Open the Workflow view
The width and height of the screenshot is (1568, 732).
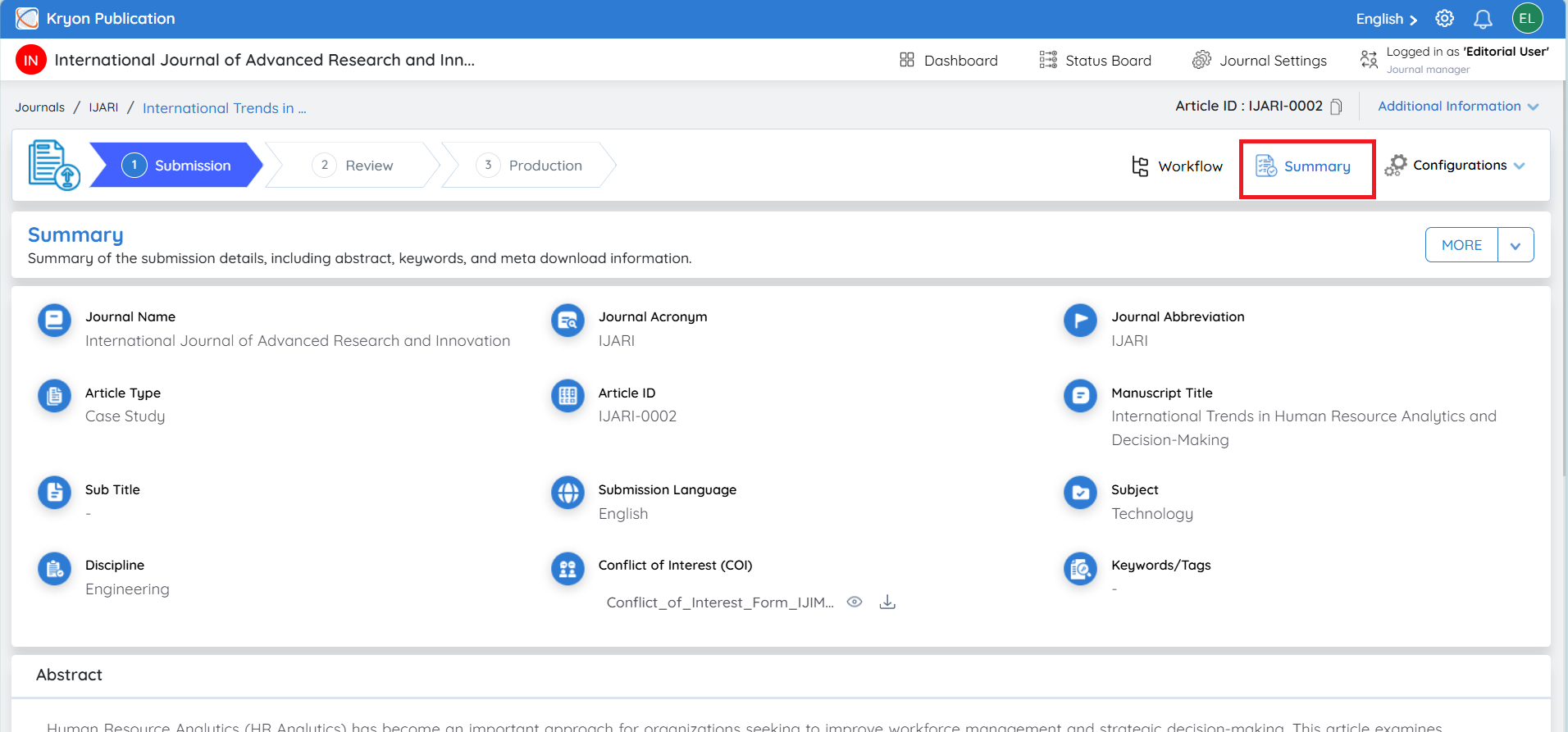pyautogui.click(x=1177, y=166)
